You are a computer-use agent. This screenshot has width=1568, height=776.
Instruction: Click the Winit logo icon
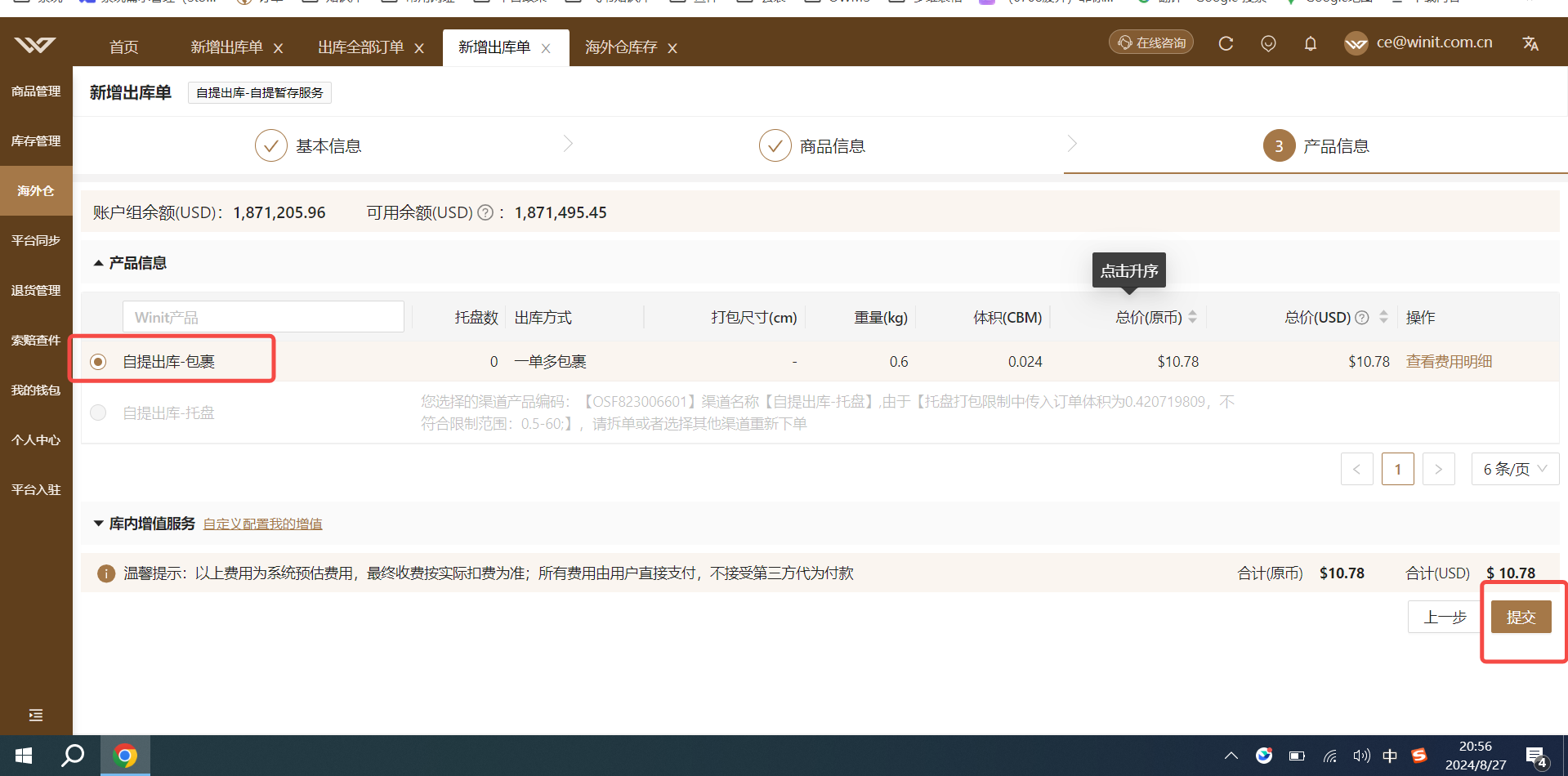35,45
